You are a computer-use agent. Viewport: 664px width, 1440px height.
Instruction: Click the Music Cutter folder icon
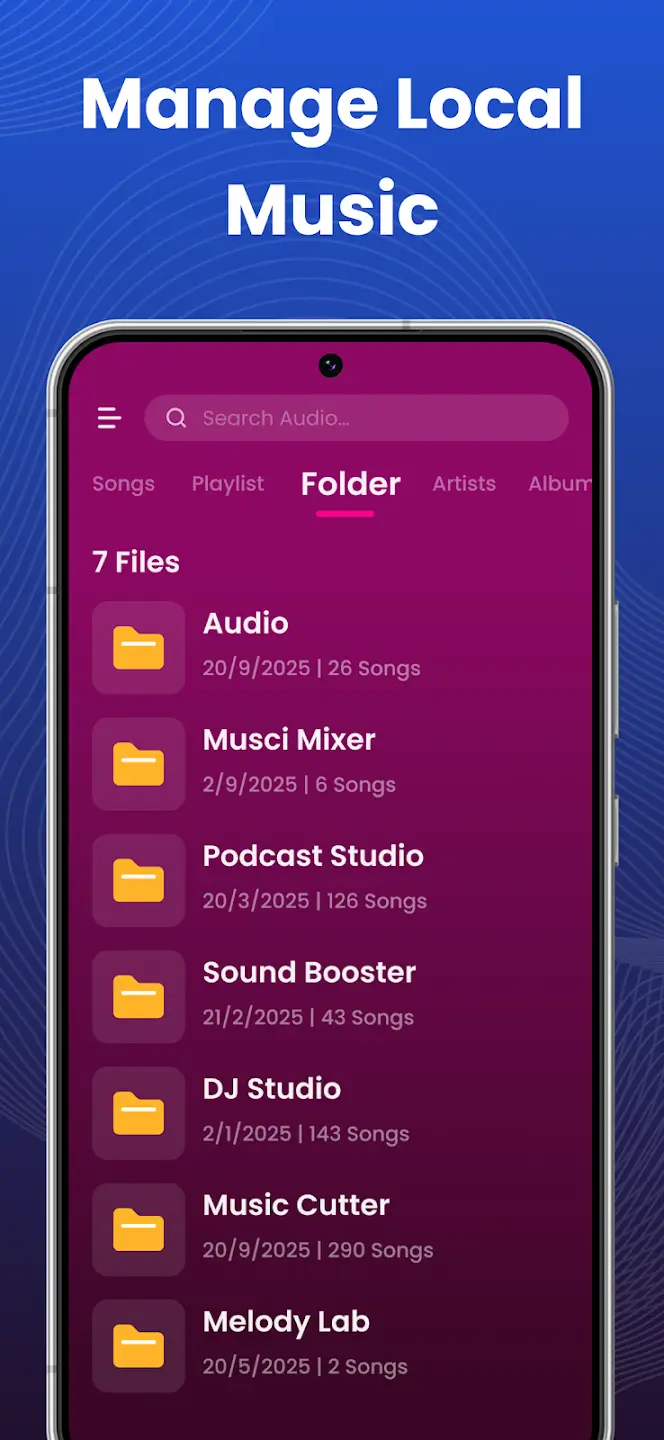(x=138, y=1229)
